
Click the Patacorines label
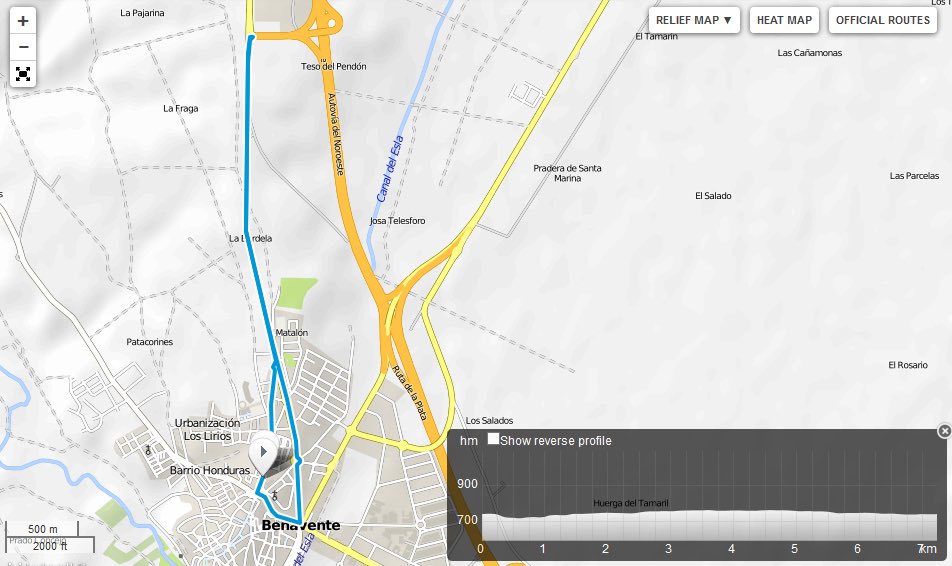[x=149, y=342]
